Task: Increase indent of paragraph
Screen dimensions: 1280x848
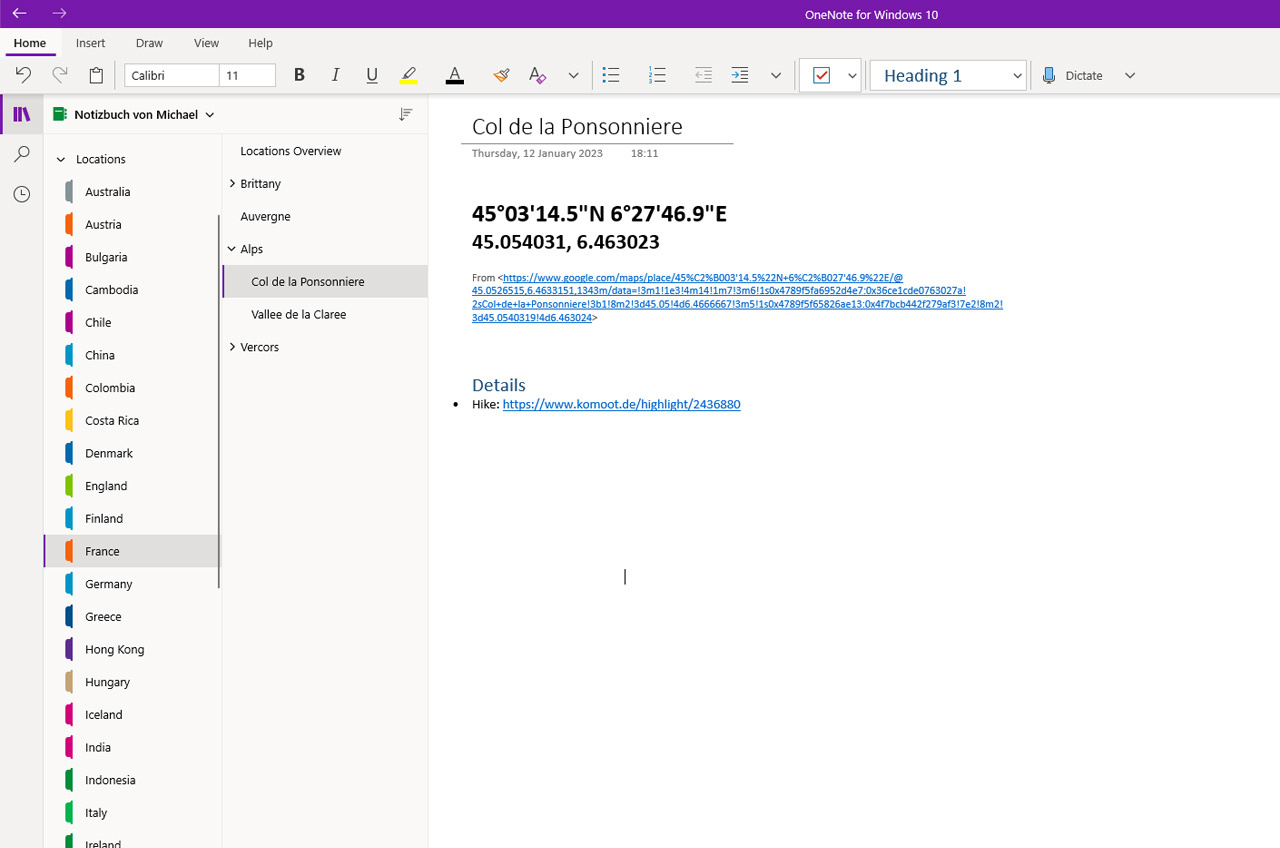Action: 739,75
